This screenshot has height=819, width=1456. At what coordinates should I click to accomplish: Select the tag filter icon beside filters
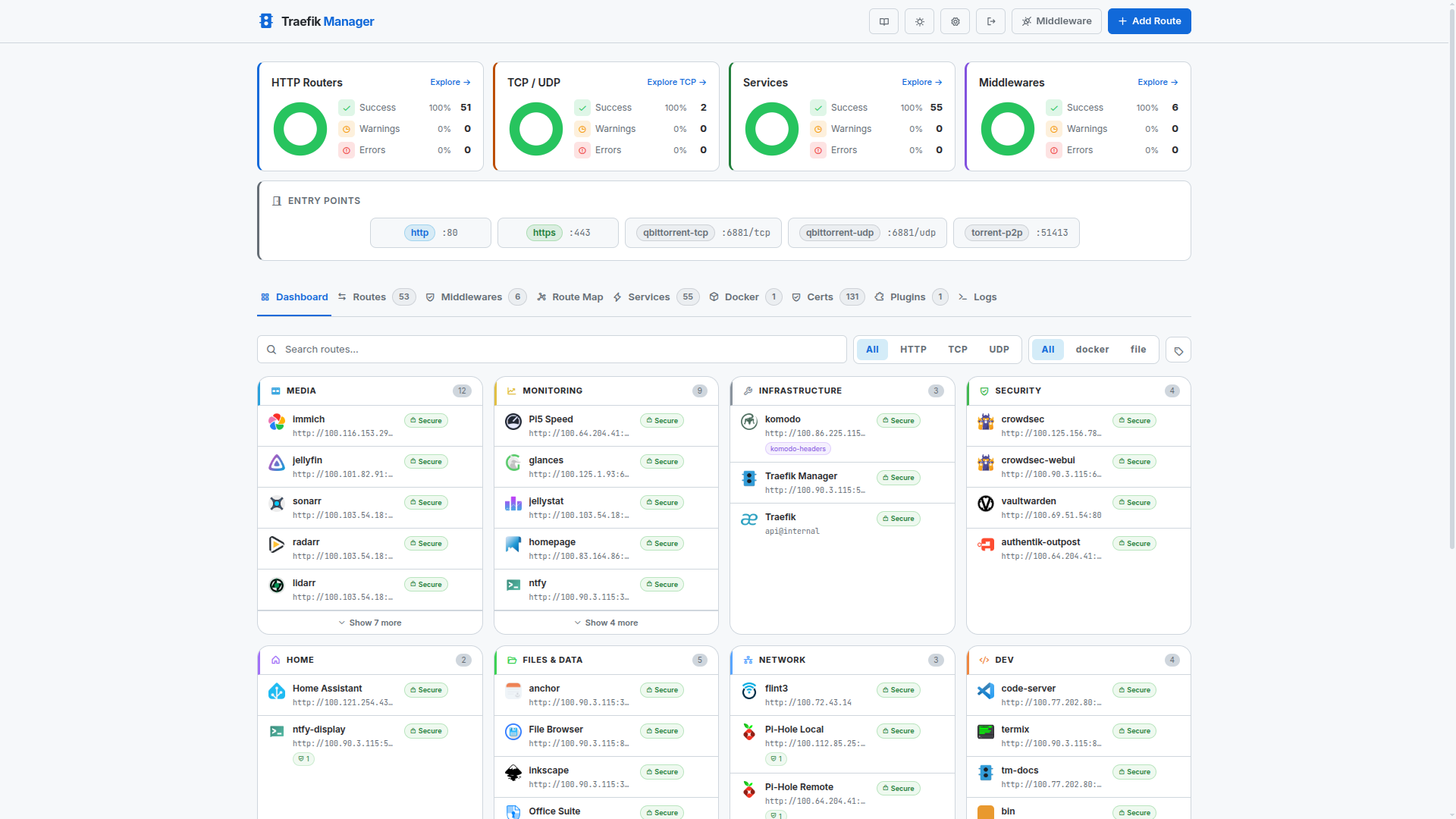pos(1178,350)
